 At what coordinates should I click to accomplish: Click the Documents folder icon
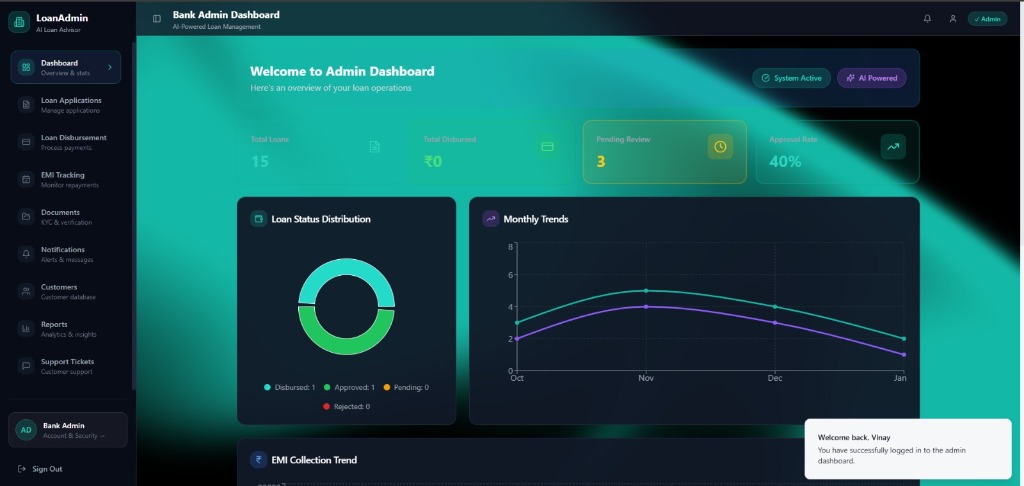coord(26,216)
